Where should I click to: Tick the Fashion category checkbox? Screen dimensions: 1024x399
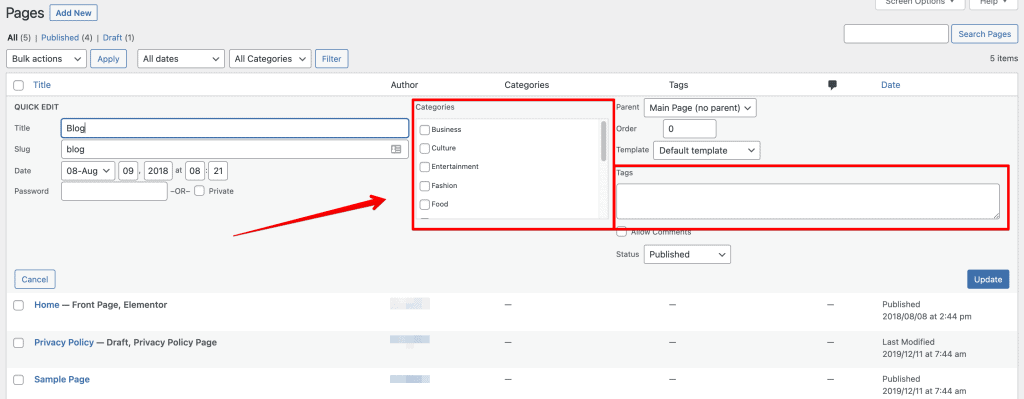(424, 186)
